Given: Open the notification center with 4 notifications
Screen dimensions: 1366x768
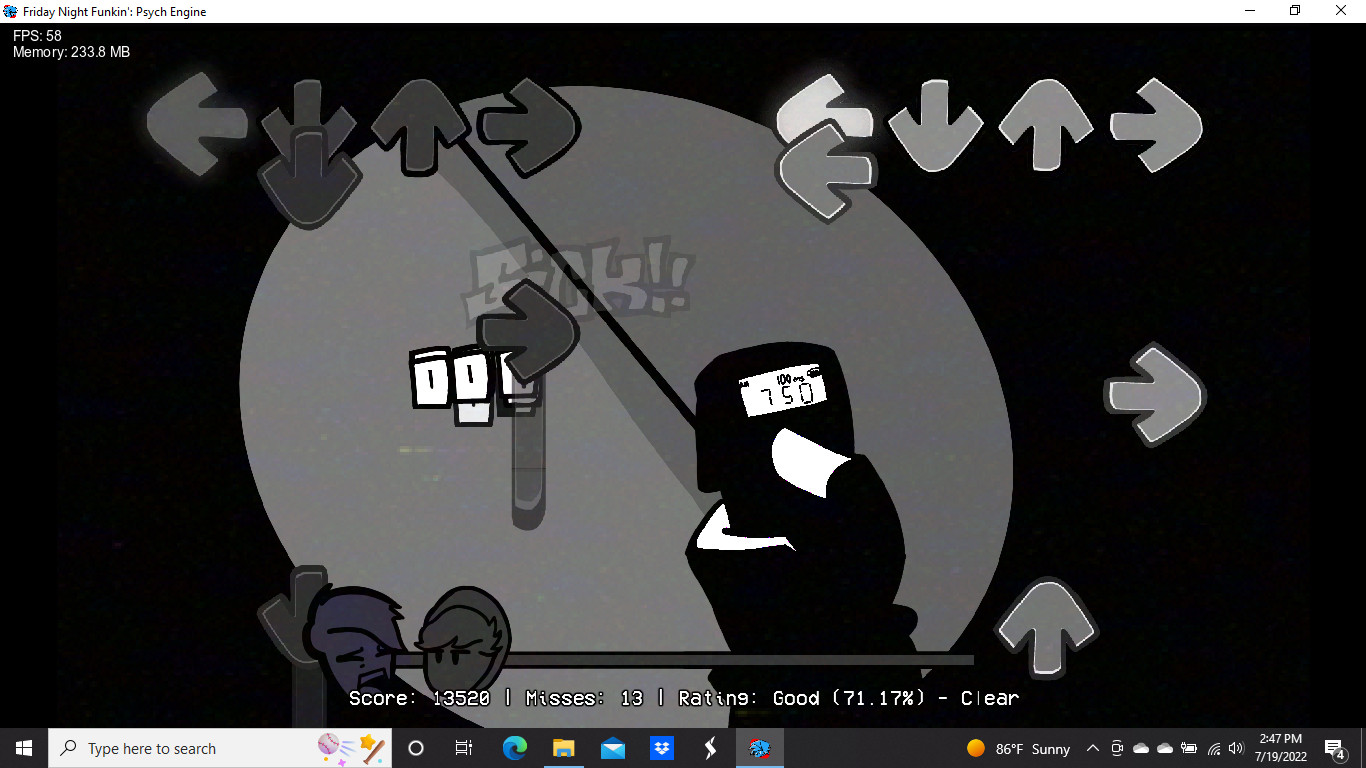Looking at the screenshot, I should coord(1334,748).
